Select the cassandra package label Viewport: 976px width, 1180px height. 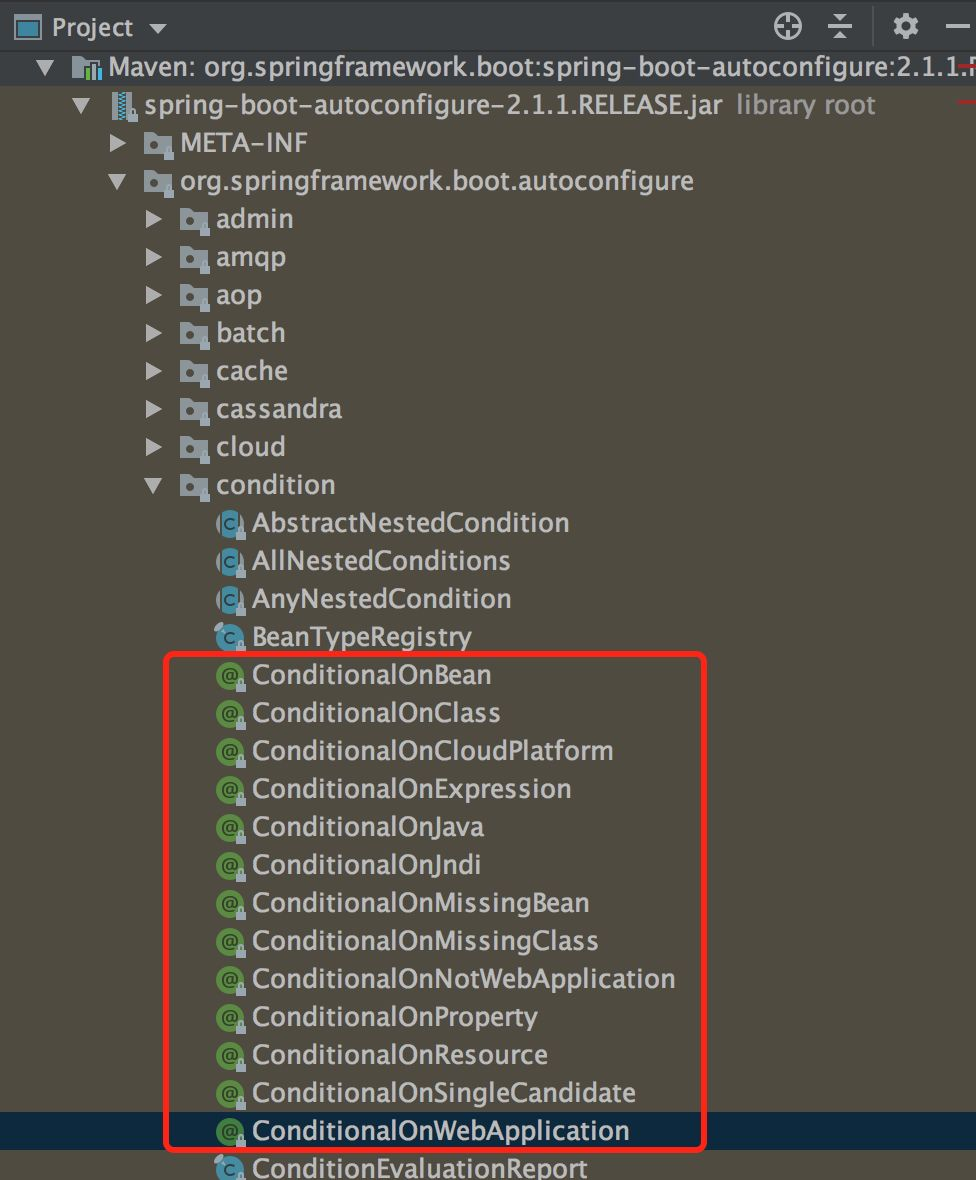[x=278, y=409]
